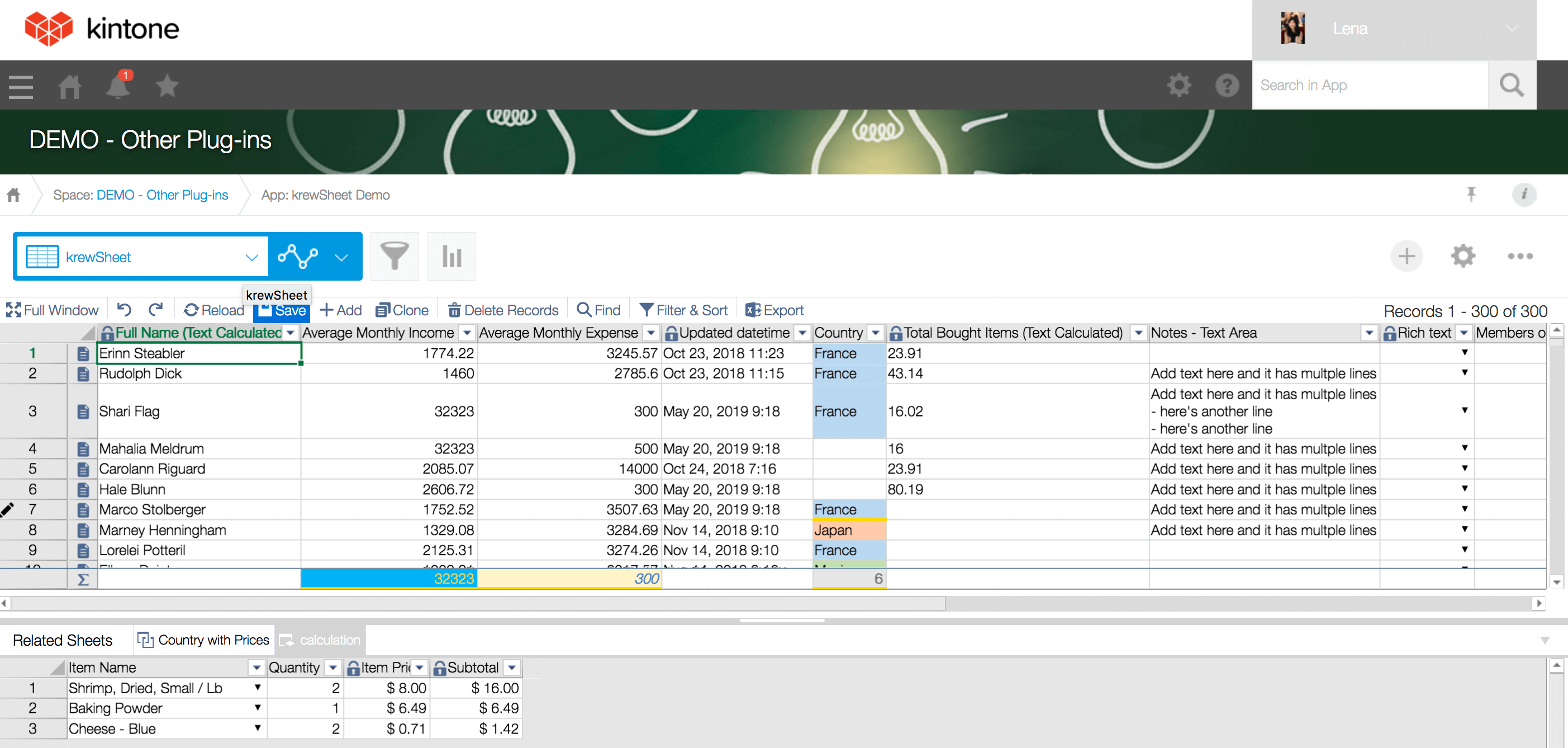This screenshot has width=1568, height=748.
Task: Click the pin icon near the breadcrumb
Action: [1471, 193]
